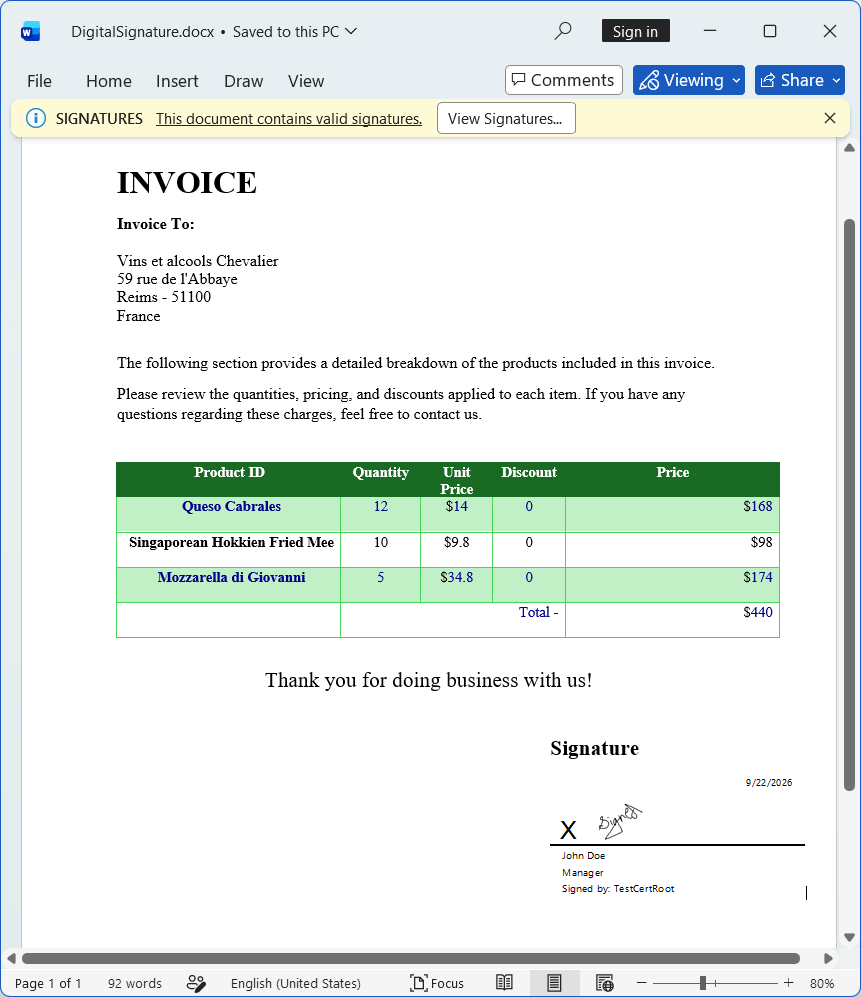Click 'Signed by: TestCertRoot' text
Viewport: 861px width, 997px height.
click(617, 889)
